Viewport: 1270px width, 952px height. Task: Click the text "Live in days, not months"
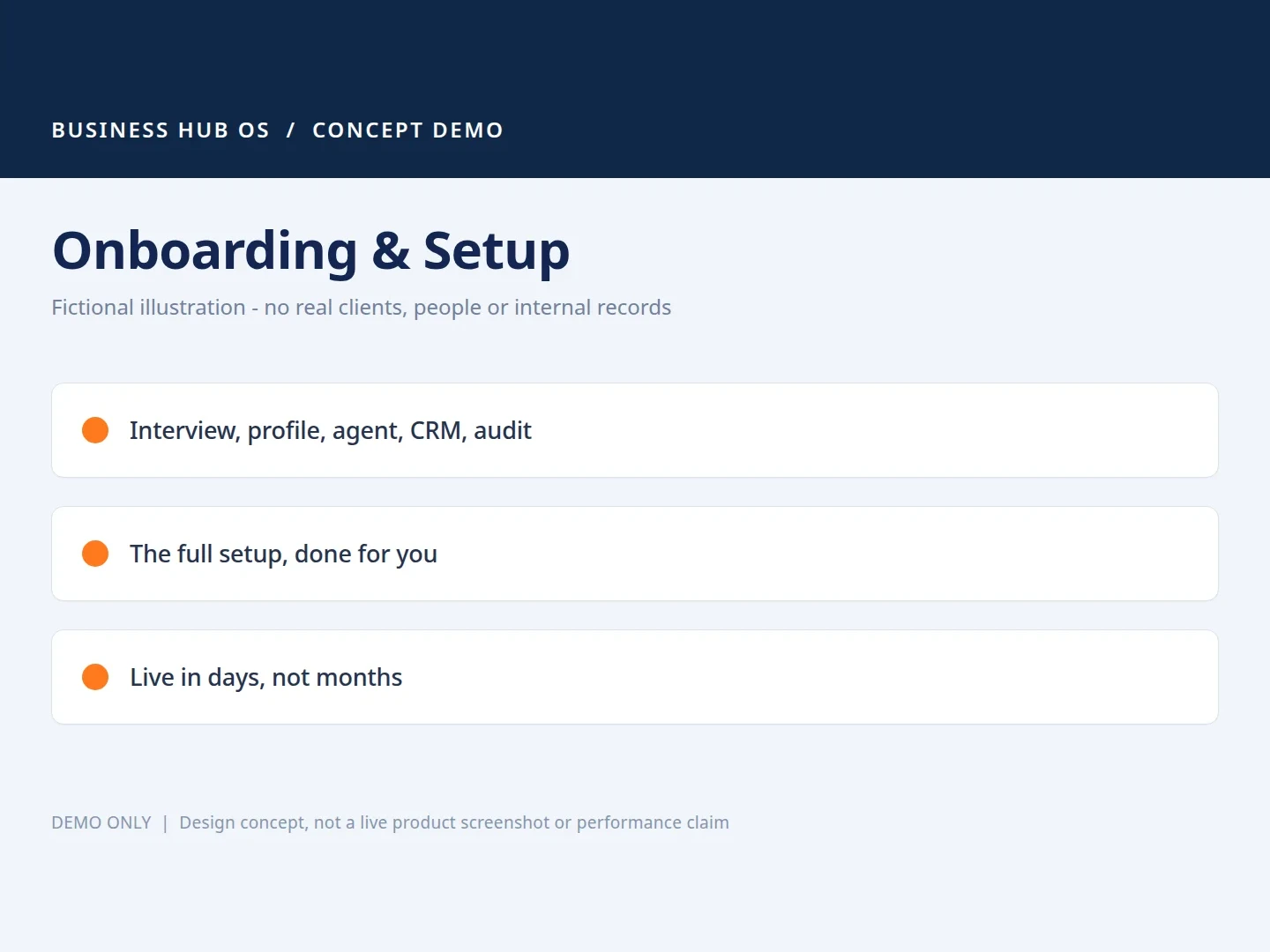click(x=265, y=678)
